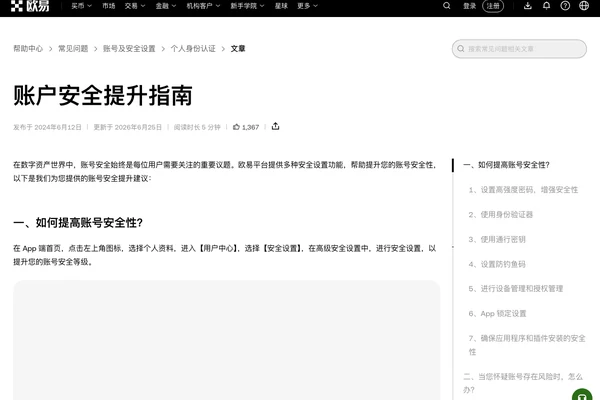
Task: Click the 注册 register button
Action: click(x=493, y=6)
